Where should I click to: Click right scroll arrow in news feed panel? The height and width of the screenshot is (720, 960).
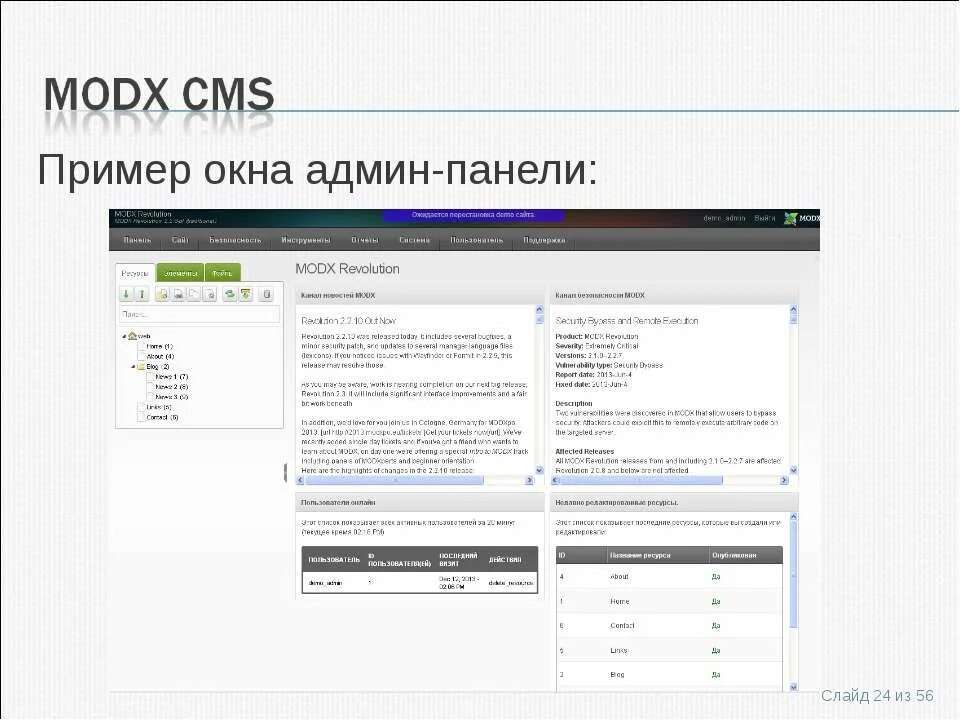pos(530,481)
